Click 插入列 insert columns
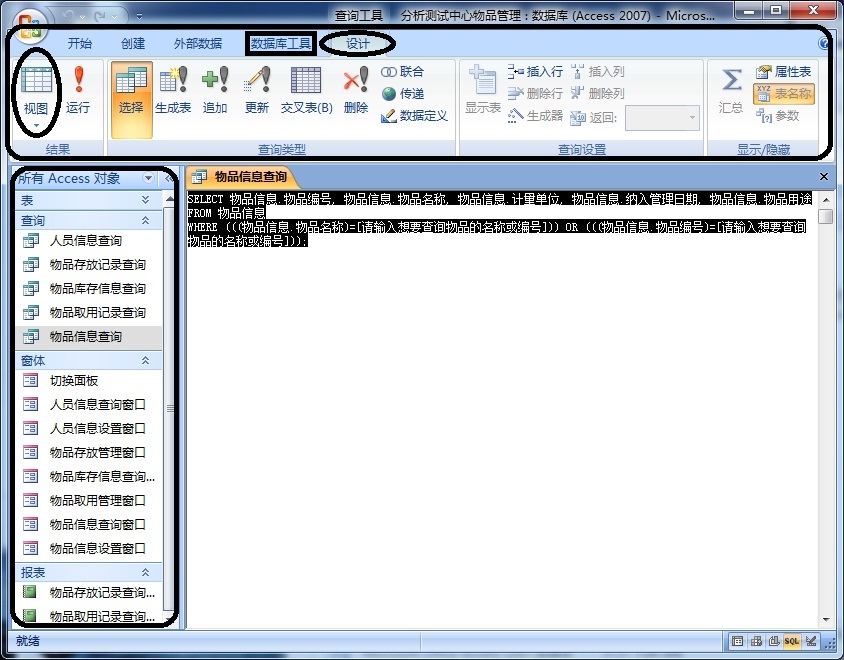844x660 pixels. 597,72
